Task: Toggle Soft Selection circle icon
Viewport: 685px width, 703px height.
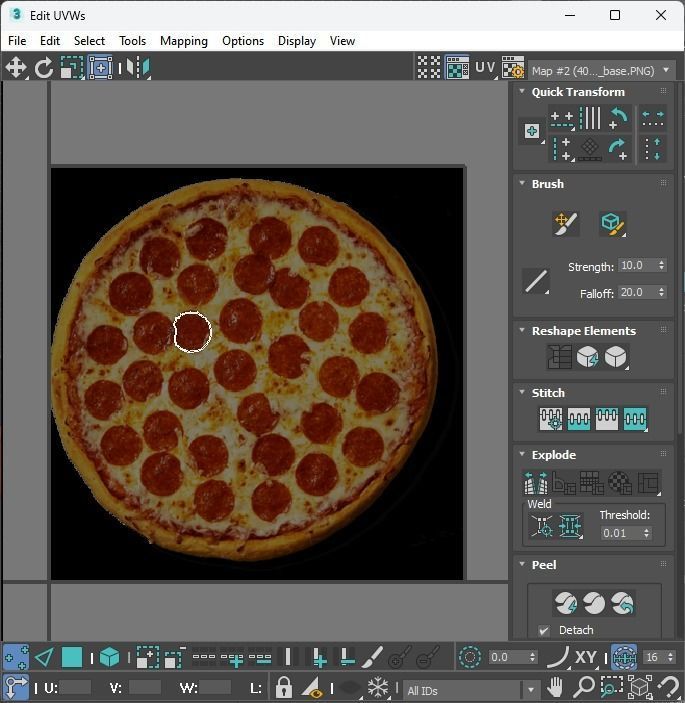Action: pos(469,657)
